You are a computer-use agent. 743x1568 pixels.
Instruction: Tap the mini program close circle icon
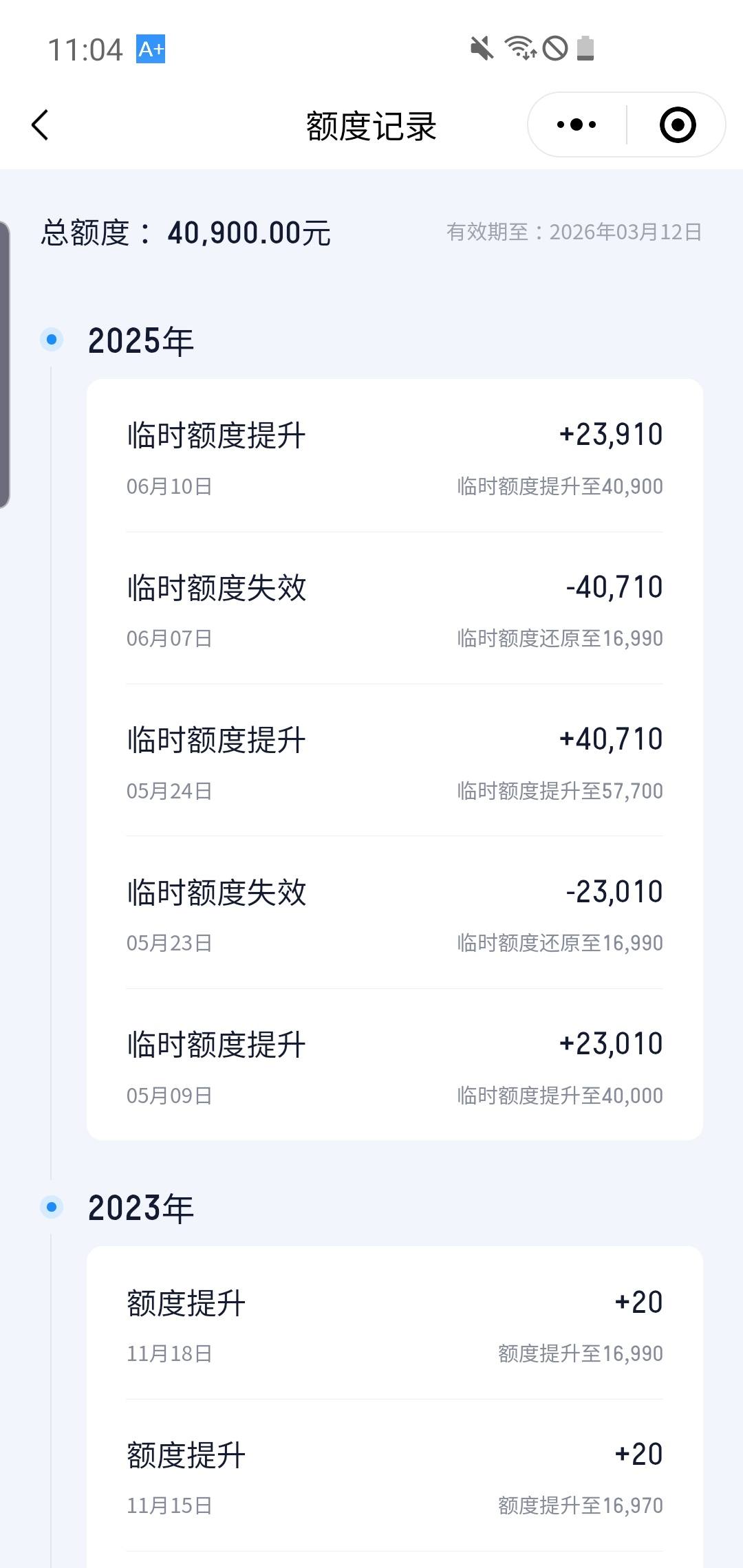[x=678, y=125]
